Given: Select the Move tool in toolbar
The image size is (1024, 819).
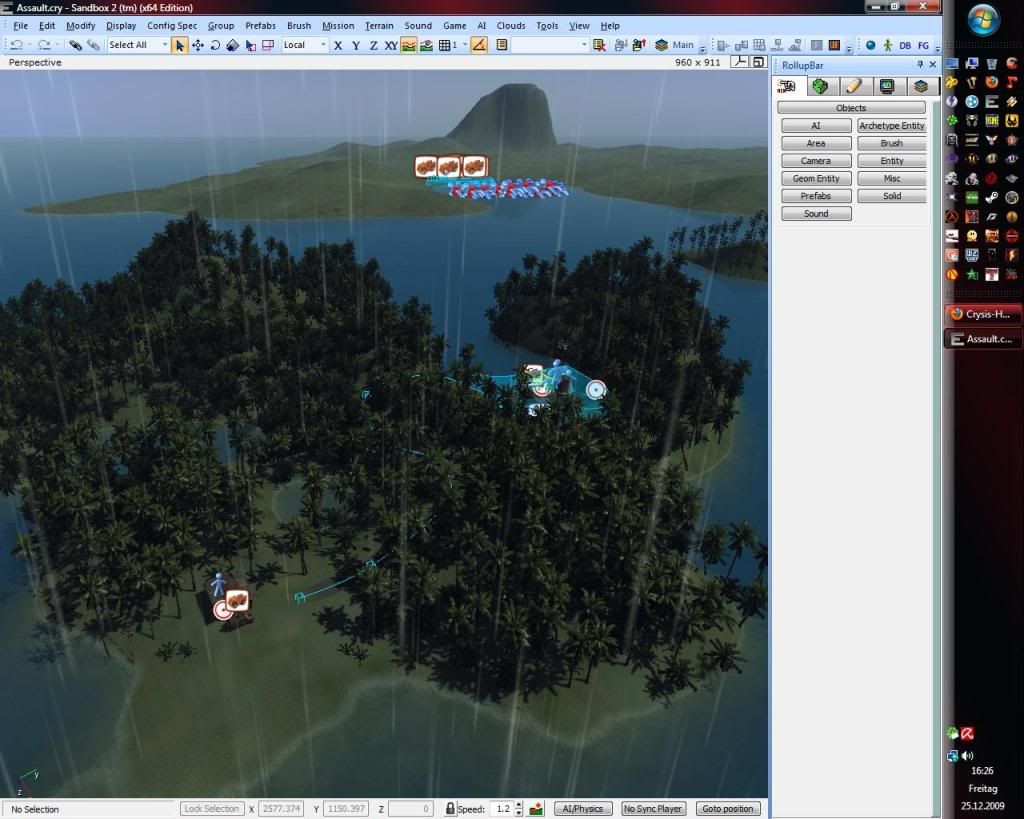Looking at the screenshot, I should click(x=197, y=45).
